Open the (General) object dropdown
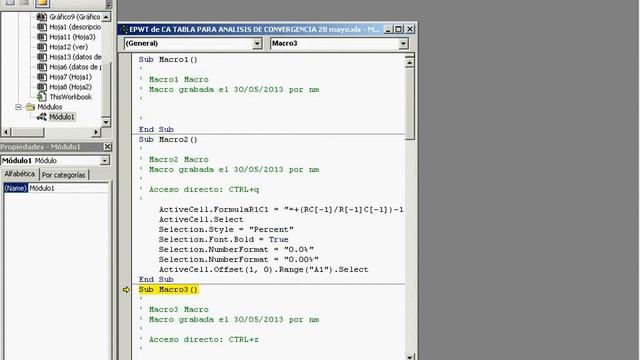Viewport: 640px width, 360px height. [x=257, y=43]
